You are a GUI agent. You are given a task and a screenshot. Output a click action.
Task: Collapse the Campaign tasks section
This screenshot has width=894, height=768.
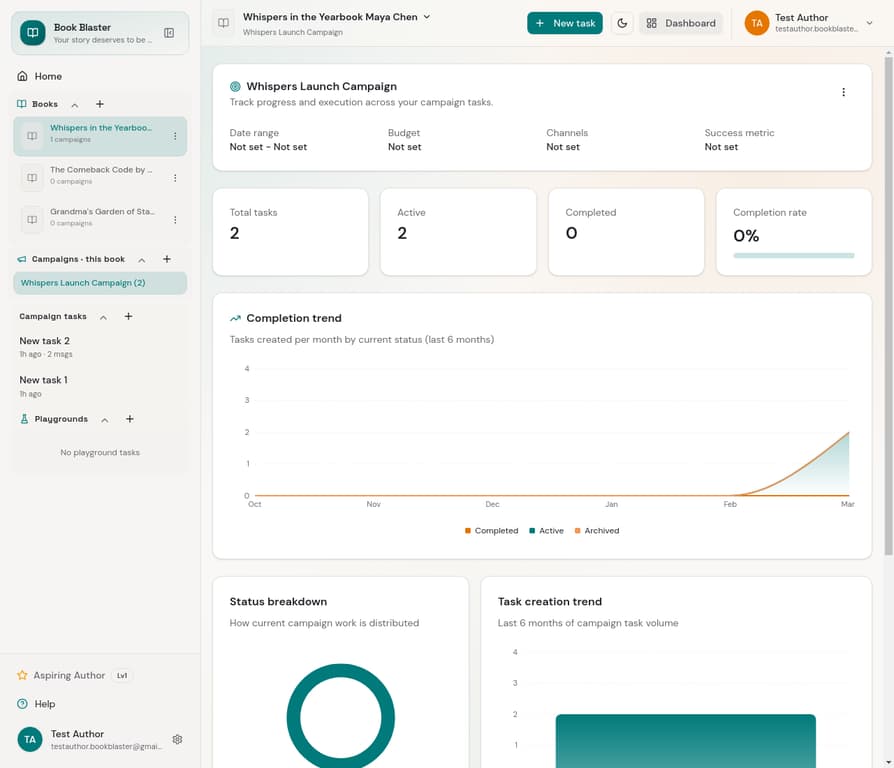point(103,317)
